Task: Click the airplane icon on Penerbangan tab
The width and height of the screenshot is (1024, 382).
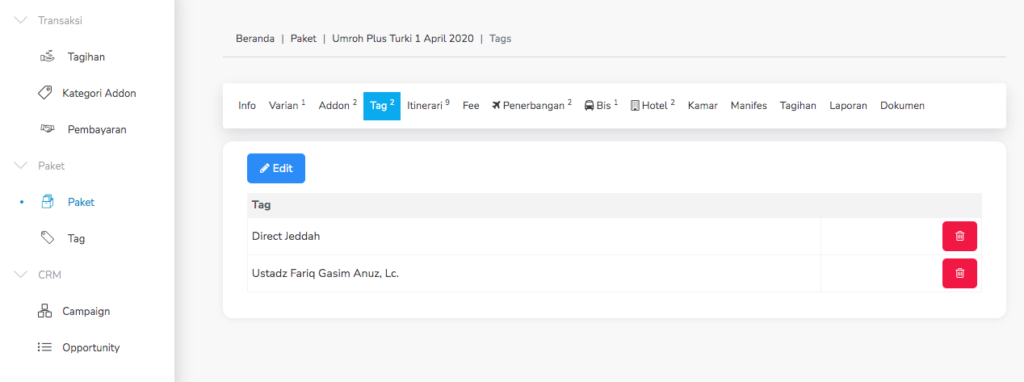Action: pos(496,105)
